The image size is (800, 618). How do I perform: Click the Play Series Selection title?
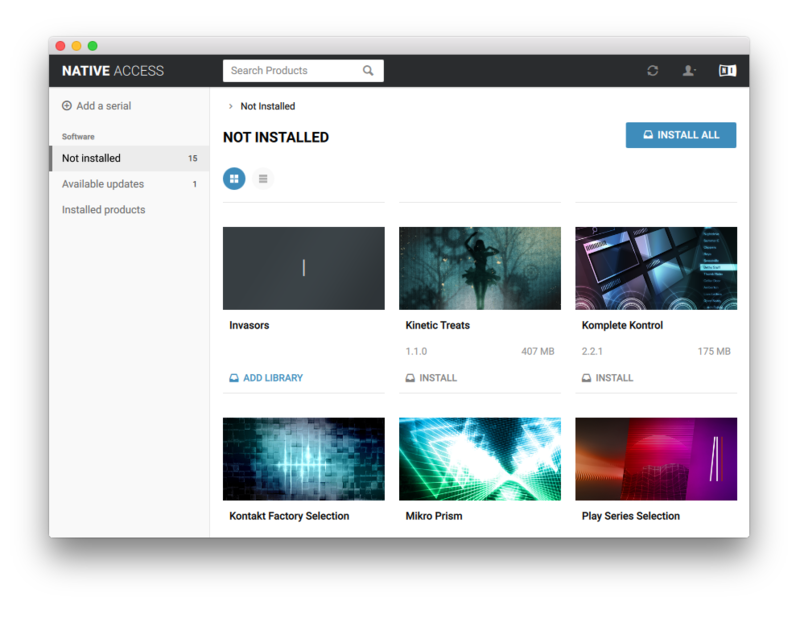coord(631,516)
